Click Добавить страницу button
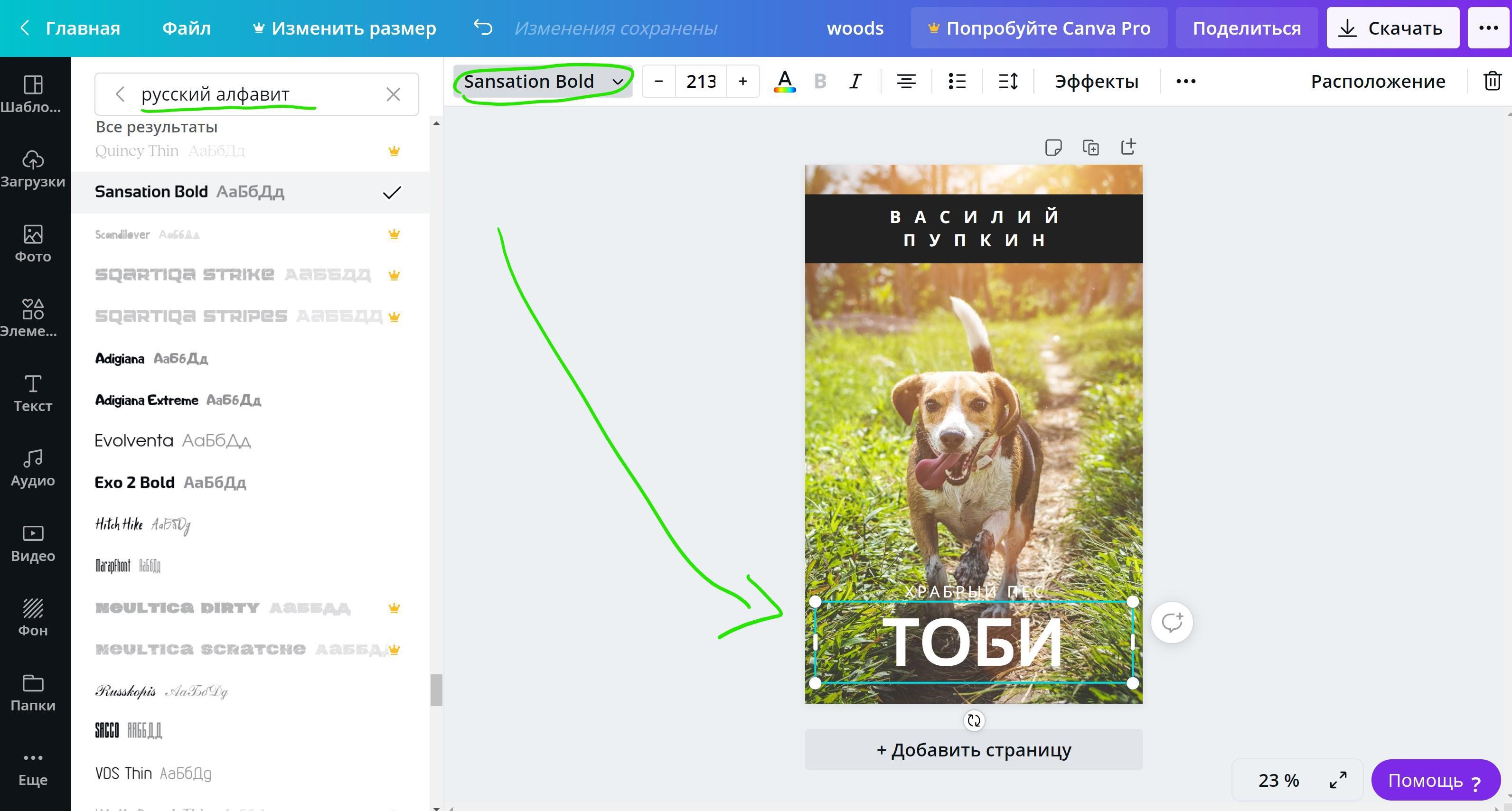Screen dimensions: 1512x811 click(x=973, y=750)
